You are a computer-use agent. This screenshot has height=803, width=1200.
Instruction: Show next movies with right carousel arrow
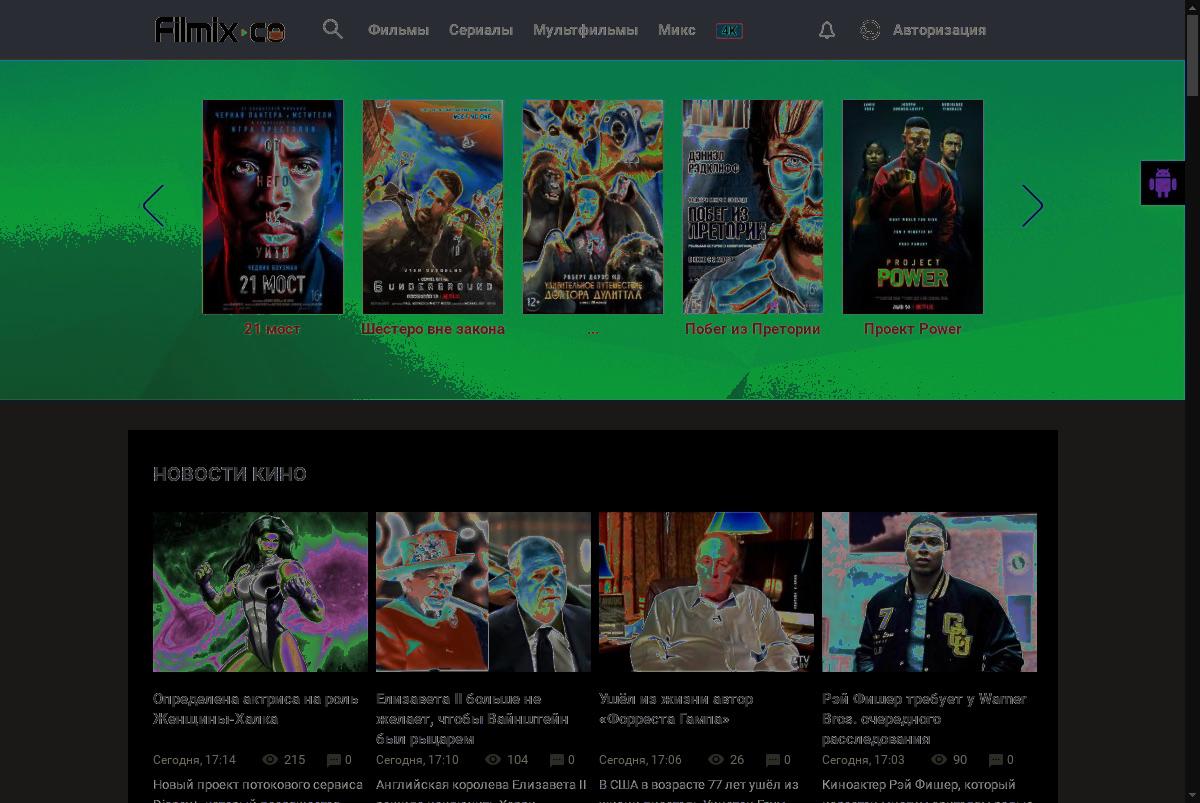point(1032,206)
